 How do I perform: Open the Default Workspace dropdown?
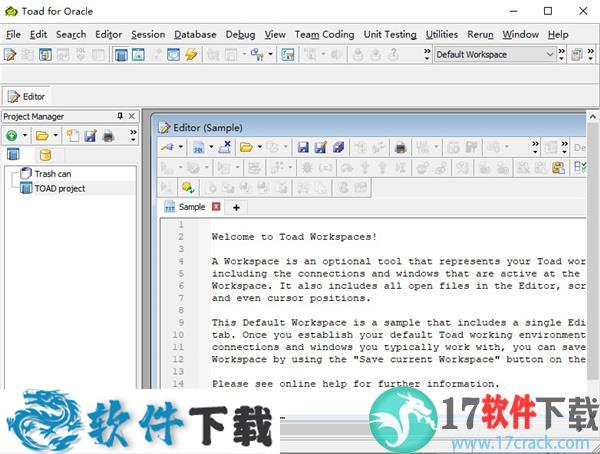[550, 55]
